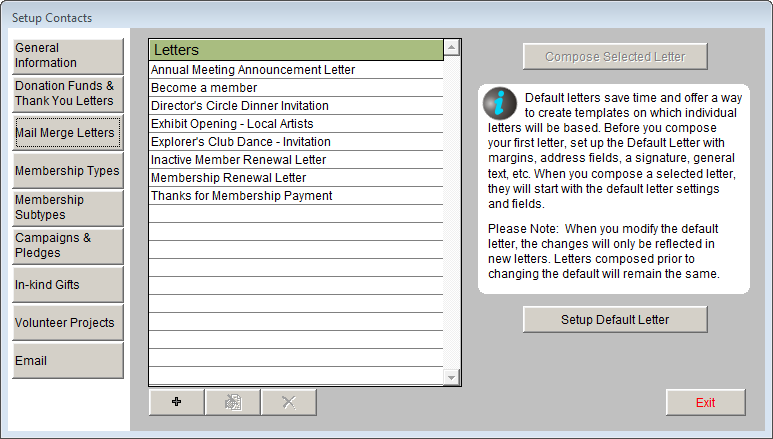Open the Email setup section

[68, 360]
